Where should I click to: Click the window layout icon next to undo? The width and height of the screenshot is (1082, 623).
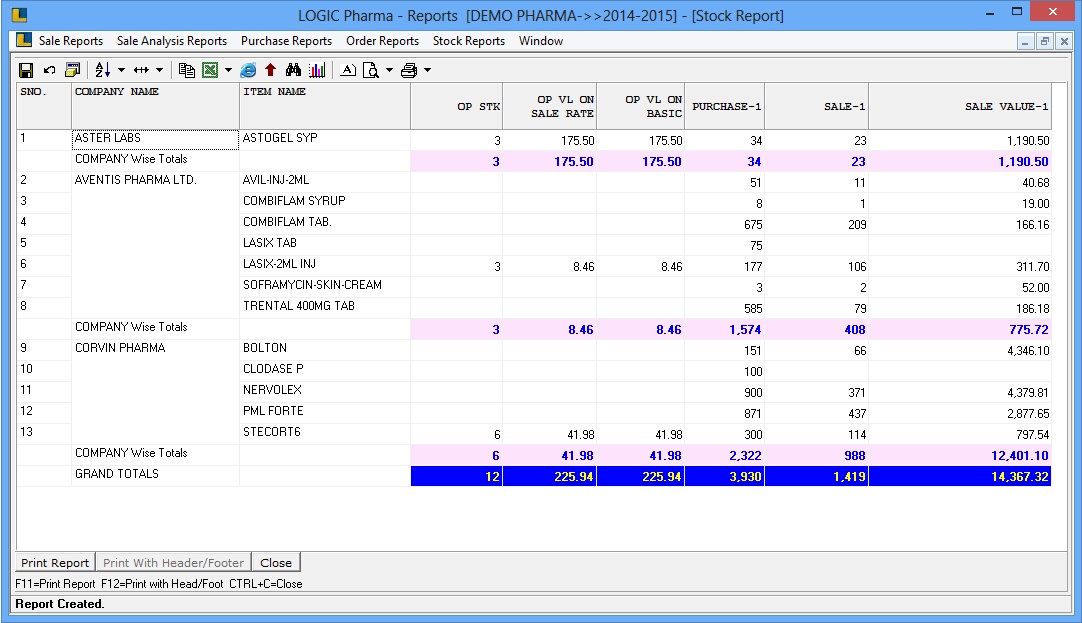[x=72, y=70]
